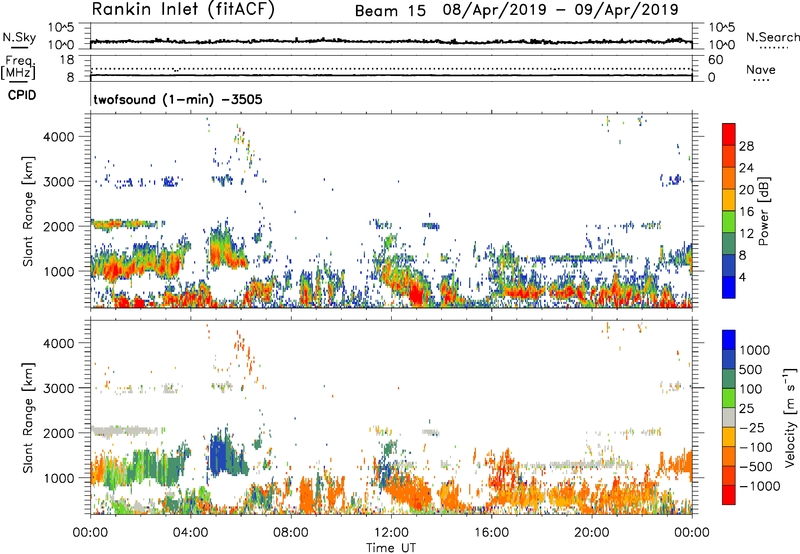Click the '4' tick on the Power scale
Screen dimensions: 800x554
[743, 278]
